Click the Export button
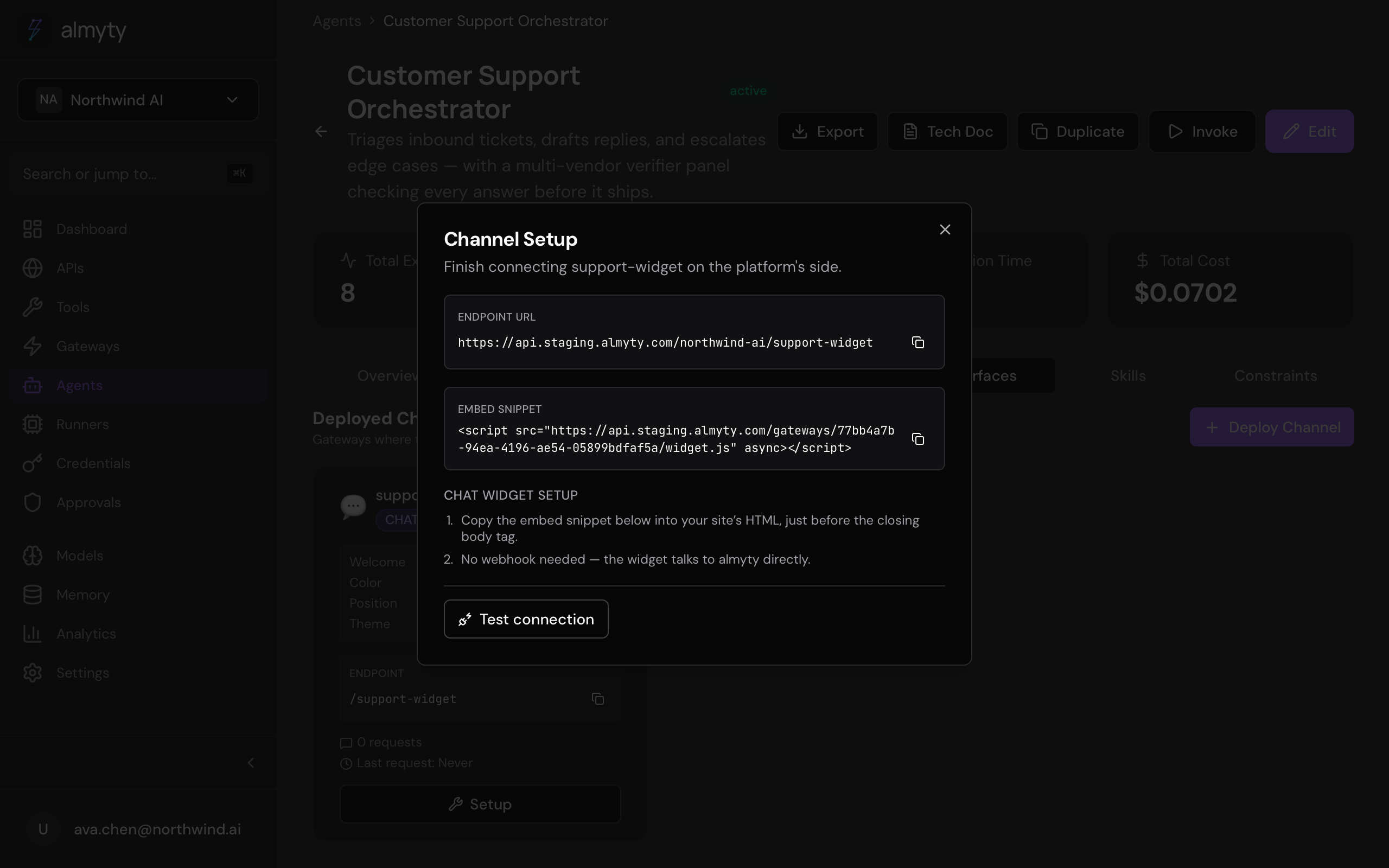Screen dimensions: 1389x868 pyautogui.click(x=827, y=131)
